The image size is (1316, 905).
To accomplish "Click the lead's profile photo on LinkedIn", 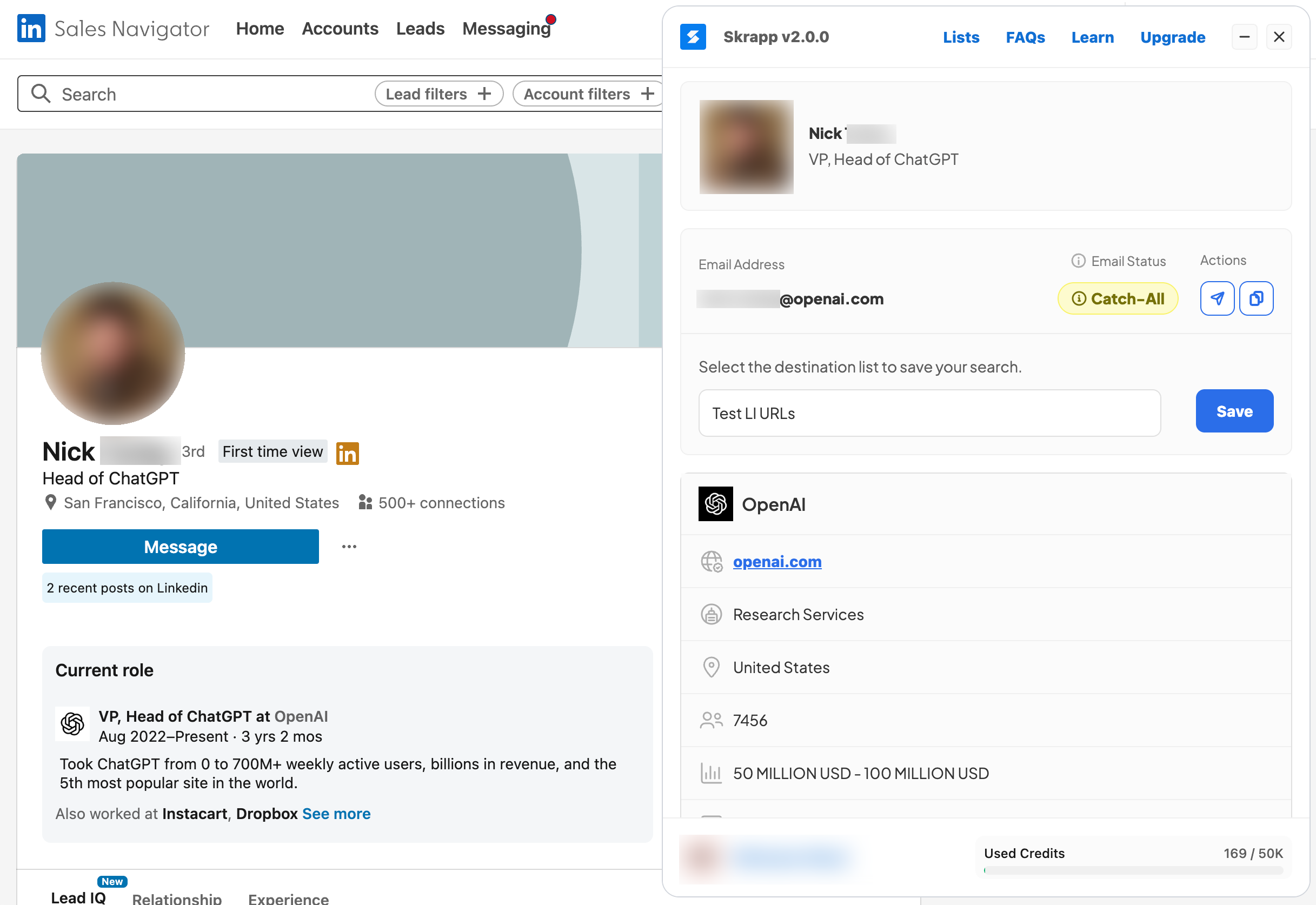I will tap(113, 353).
